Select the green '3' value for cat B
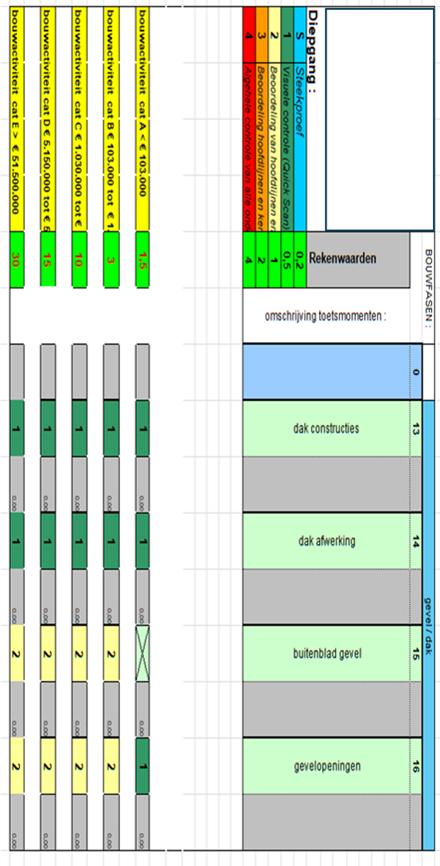 click(x=110, y=260)
